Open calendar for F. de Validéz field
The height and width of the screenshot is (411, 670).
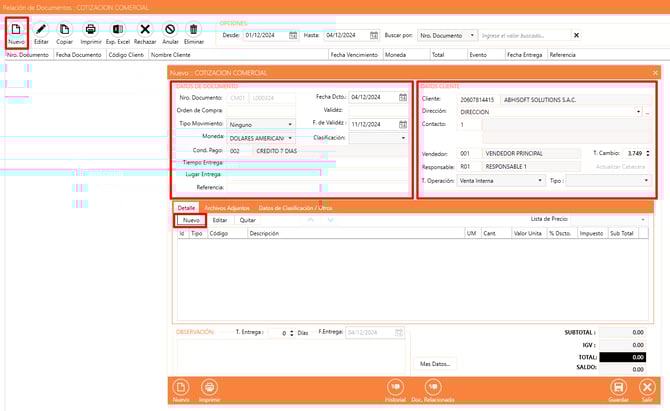pos(403,124)
